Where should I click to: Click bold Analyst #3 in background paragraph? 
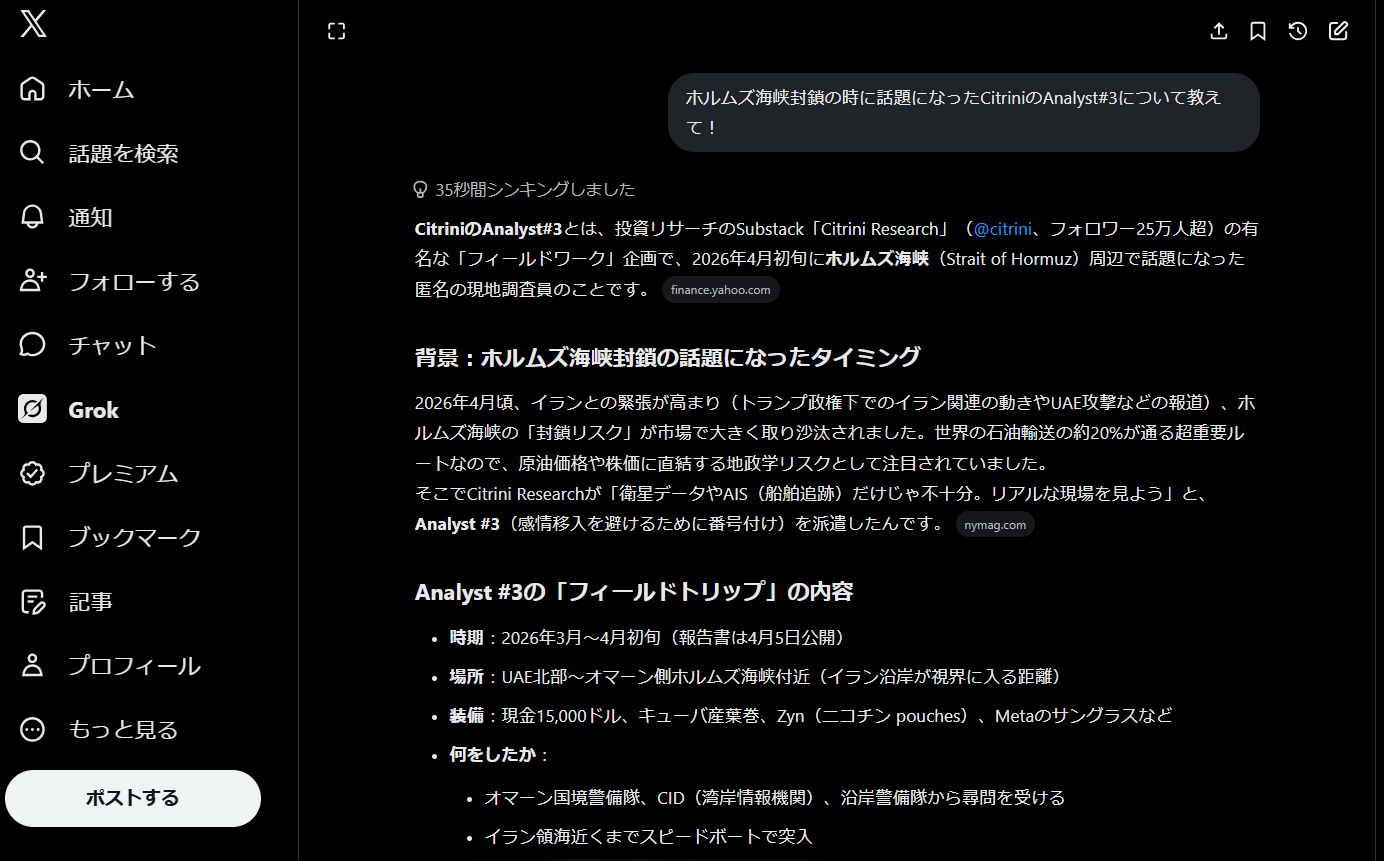coord(457,523)
